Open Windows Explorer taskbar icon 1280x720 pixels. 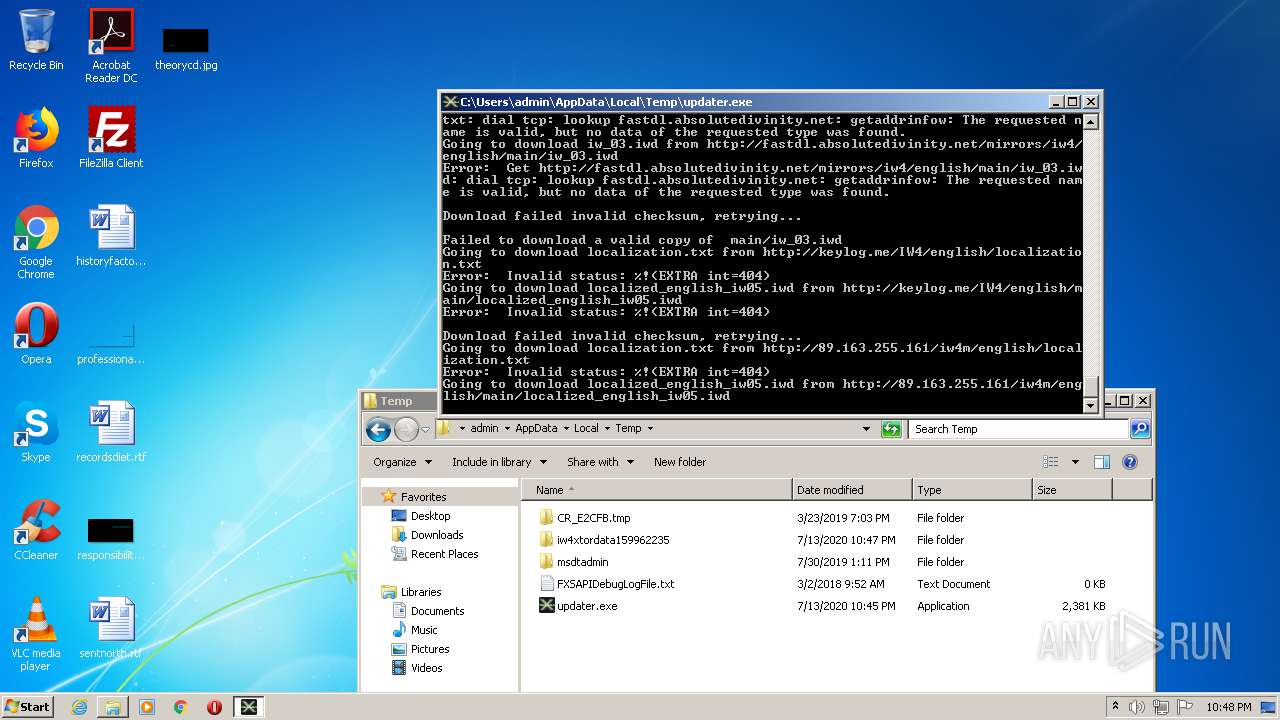point(113,707)
